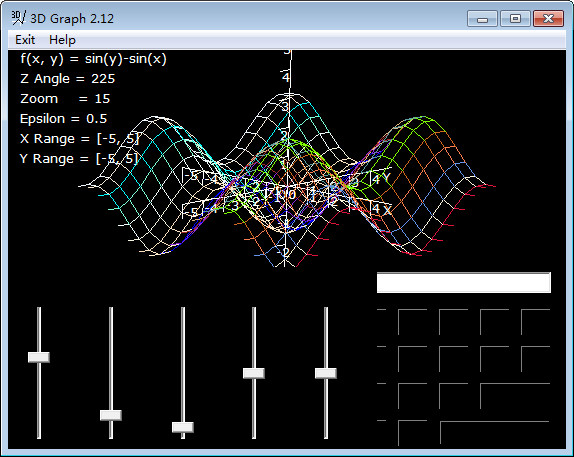Open the Help menu
Viewport: 574px width, 457px height.
(x=62, y=40)
